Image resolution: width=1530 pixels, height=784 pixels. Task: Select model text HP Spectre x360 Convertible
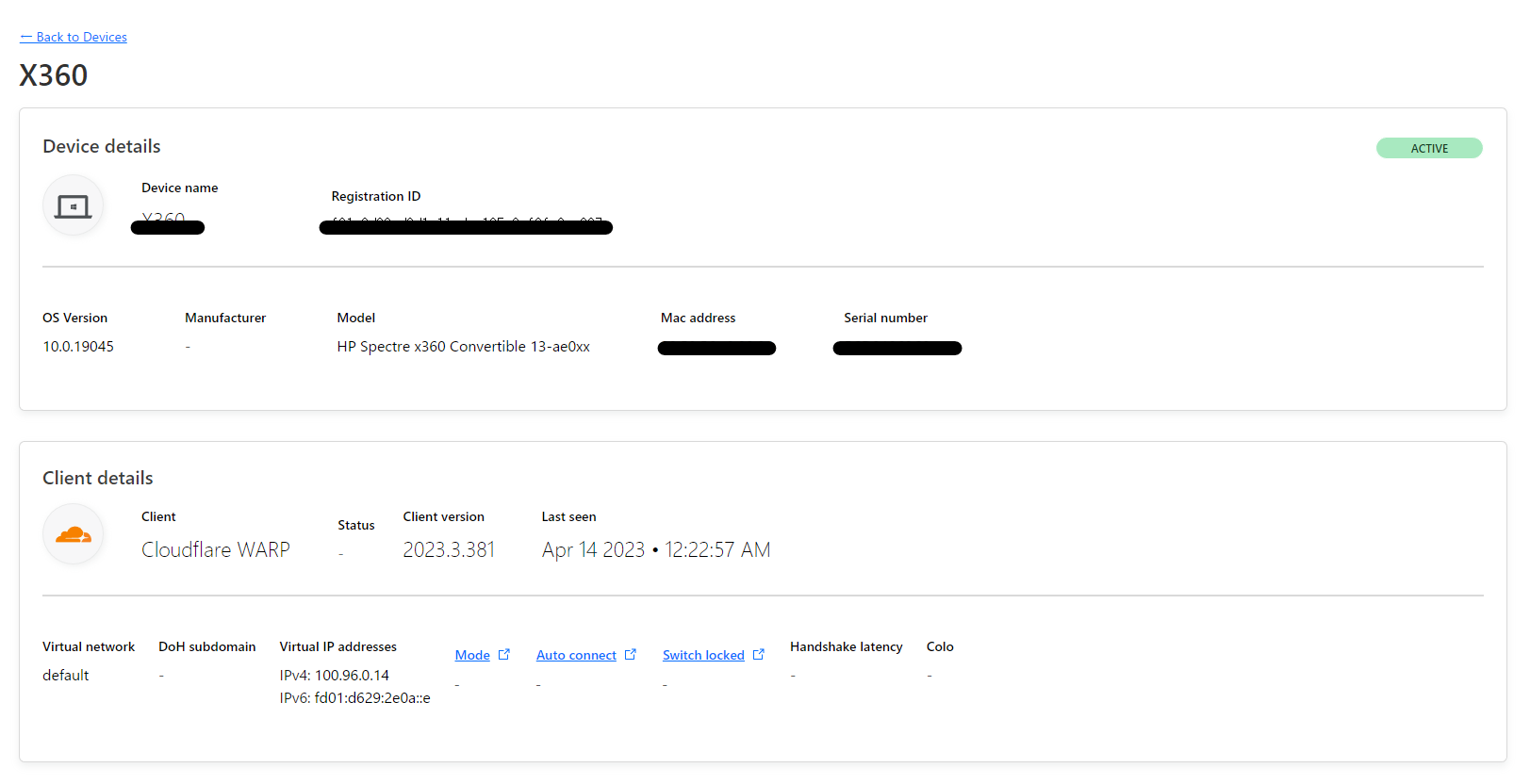click(x=431, y=347)
